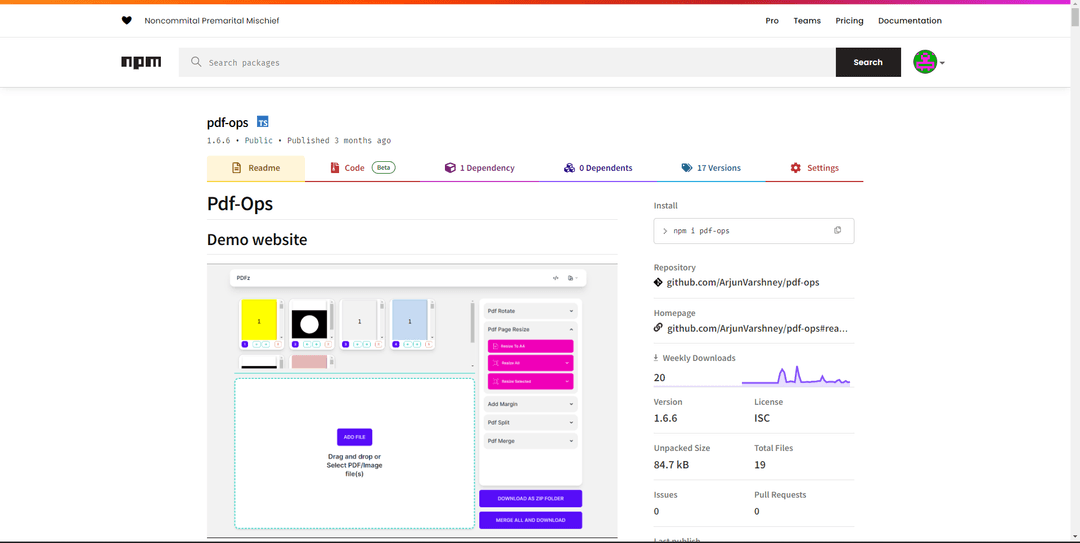Click the Search button

click(x=868, y=62)
